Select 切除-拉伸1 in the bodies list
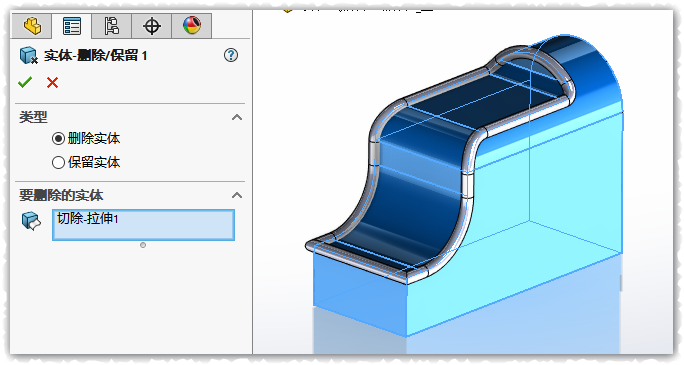The height and width of the screenshot is (365, 684). click(x=88, y=218)
